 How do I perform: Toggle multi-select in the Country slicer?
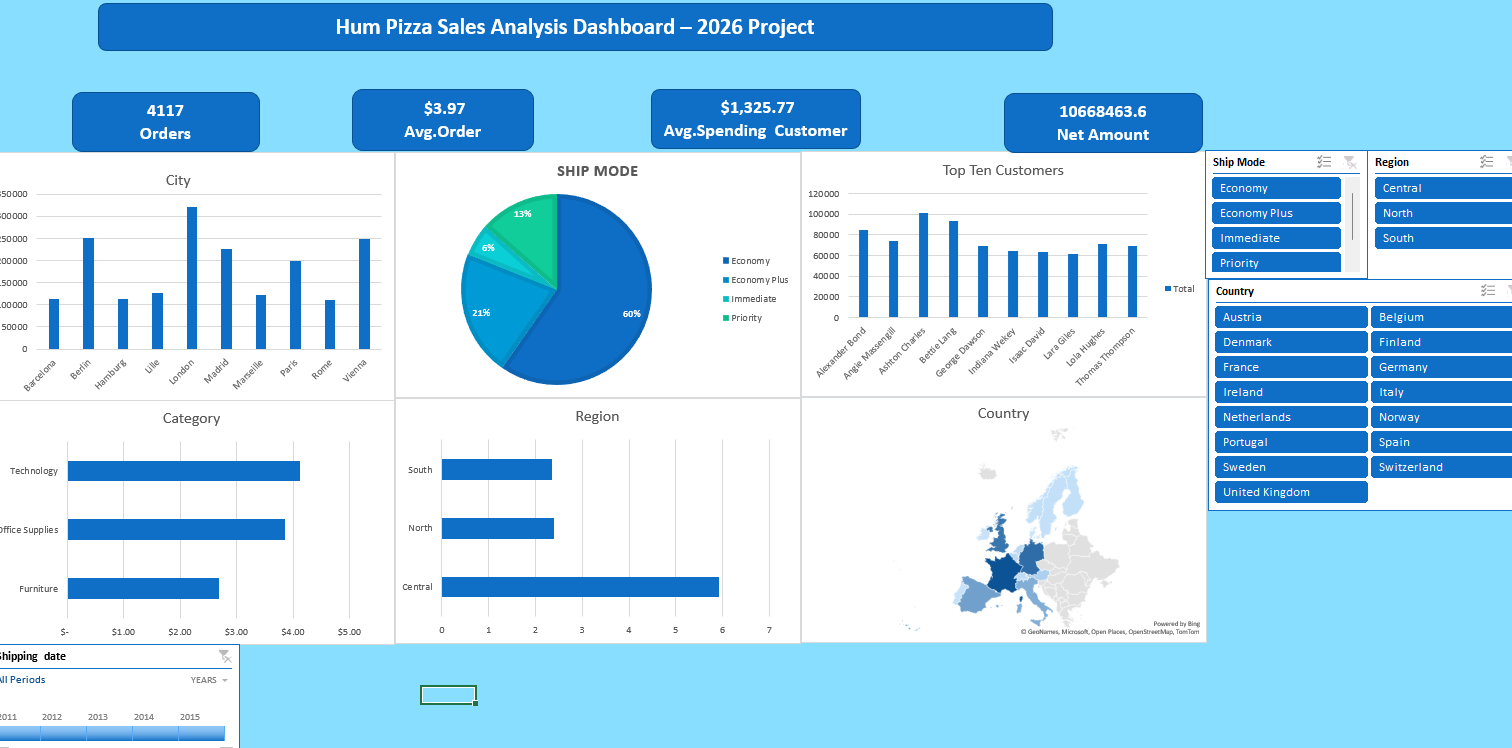[1486, 291]
